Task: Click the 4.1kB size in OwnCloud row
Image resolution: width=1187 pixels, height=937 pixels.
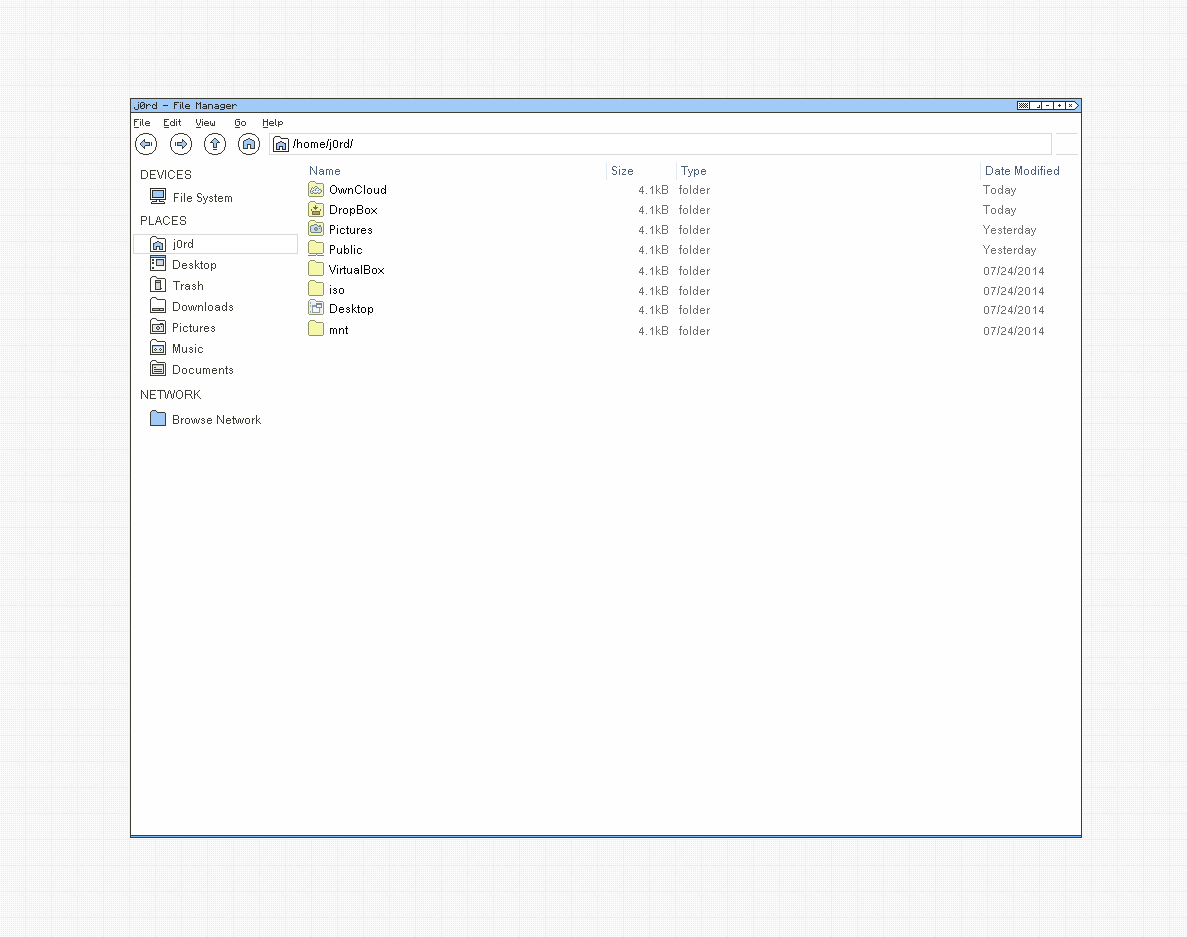Action: [x=653, y=190]
